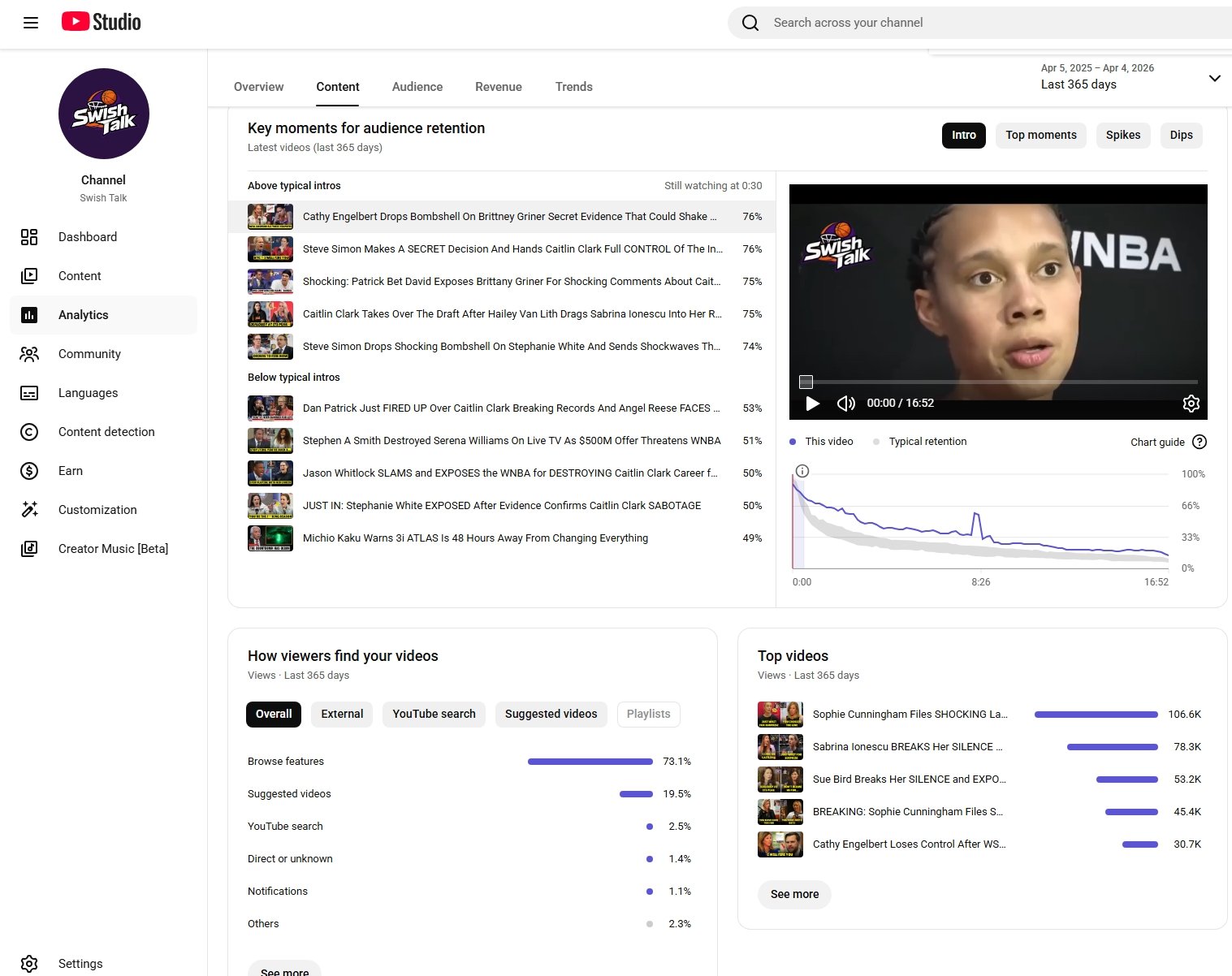Open the hamburger navigation menu

pyautogui.click(x=31, y=23)
